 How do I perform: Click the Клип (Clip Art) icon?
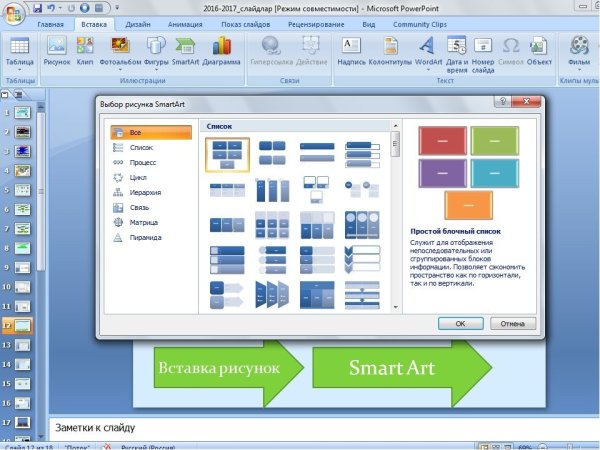pyautogui.click(x=86, y=50)
